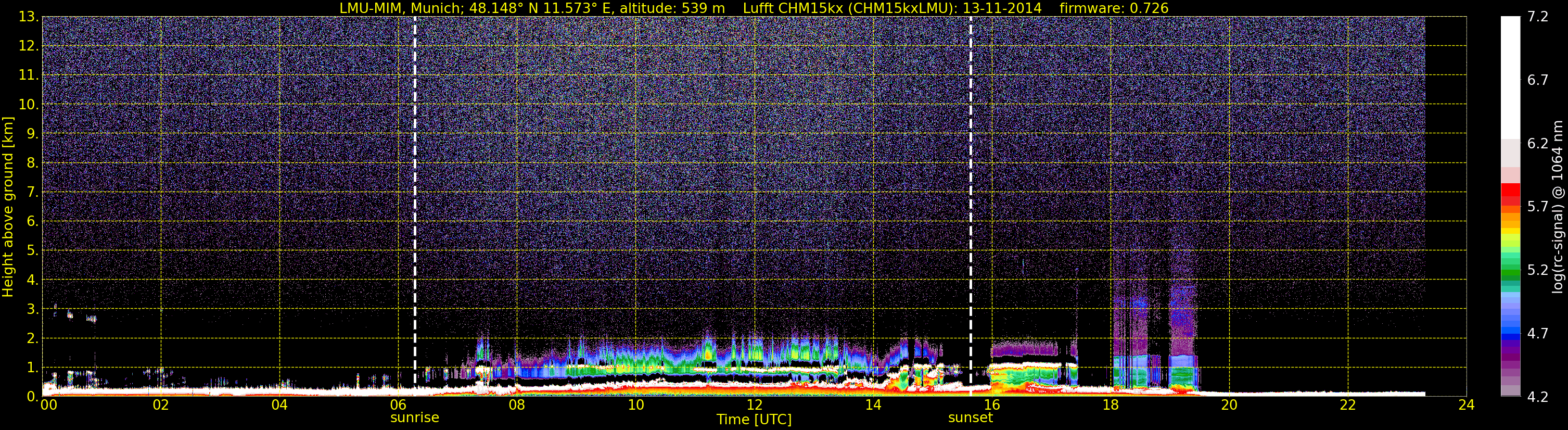Click the time axis tick label '04'

279,406
